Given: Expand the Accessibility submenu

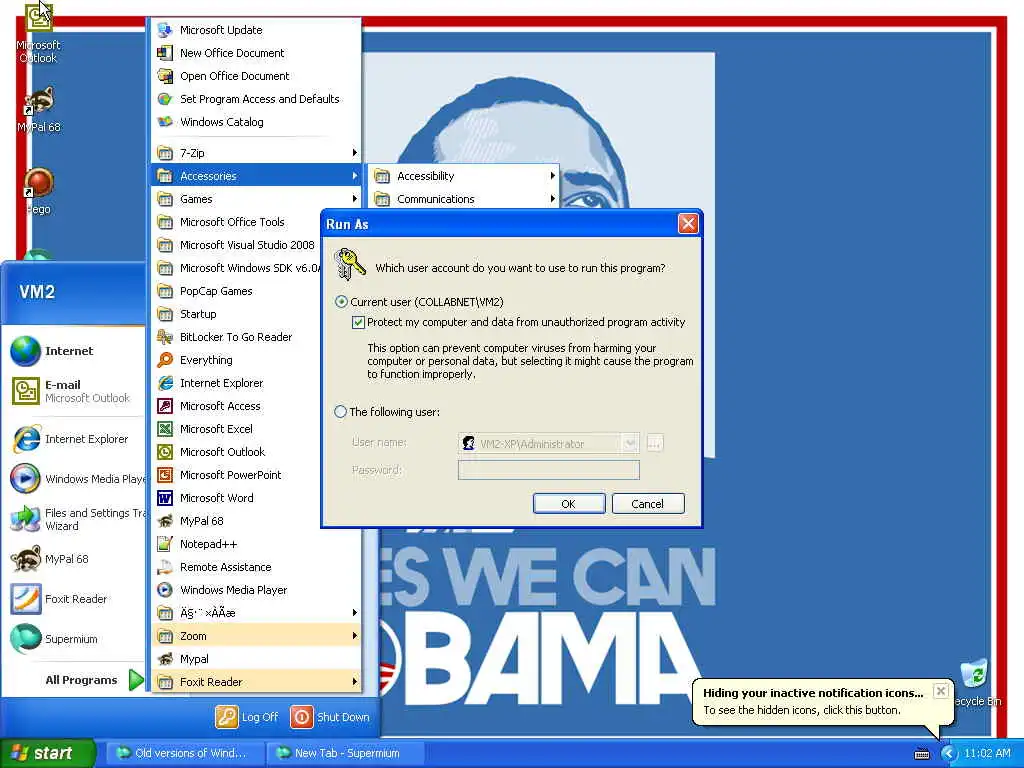Looking at the screenshot, I should pyautogui.click(x=464, y=176).
